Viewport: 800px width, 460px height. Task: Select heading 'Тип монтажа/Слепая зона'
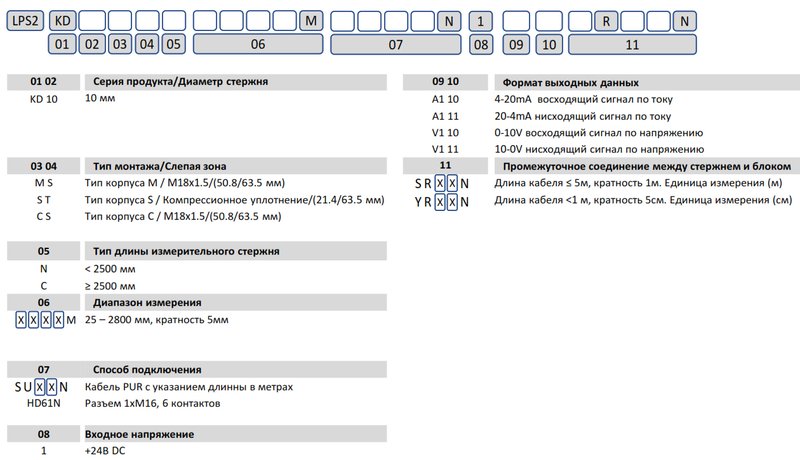tap(159, 166)
